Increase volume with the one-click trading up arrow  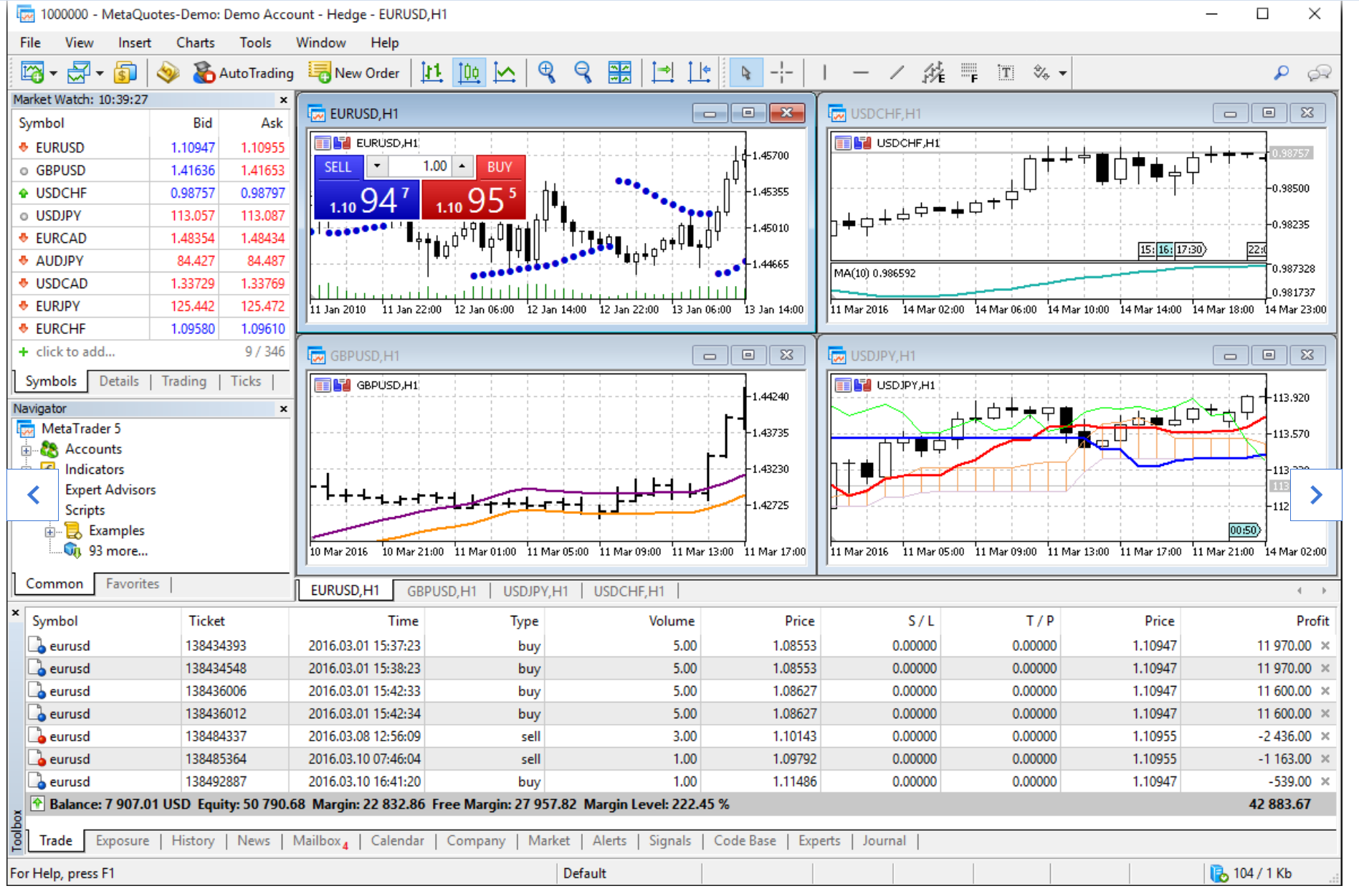tap(463, 167)
